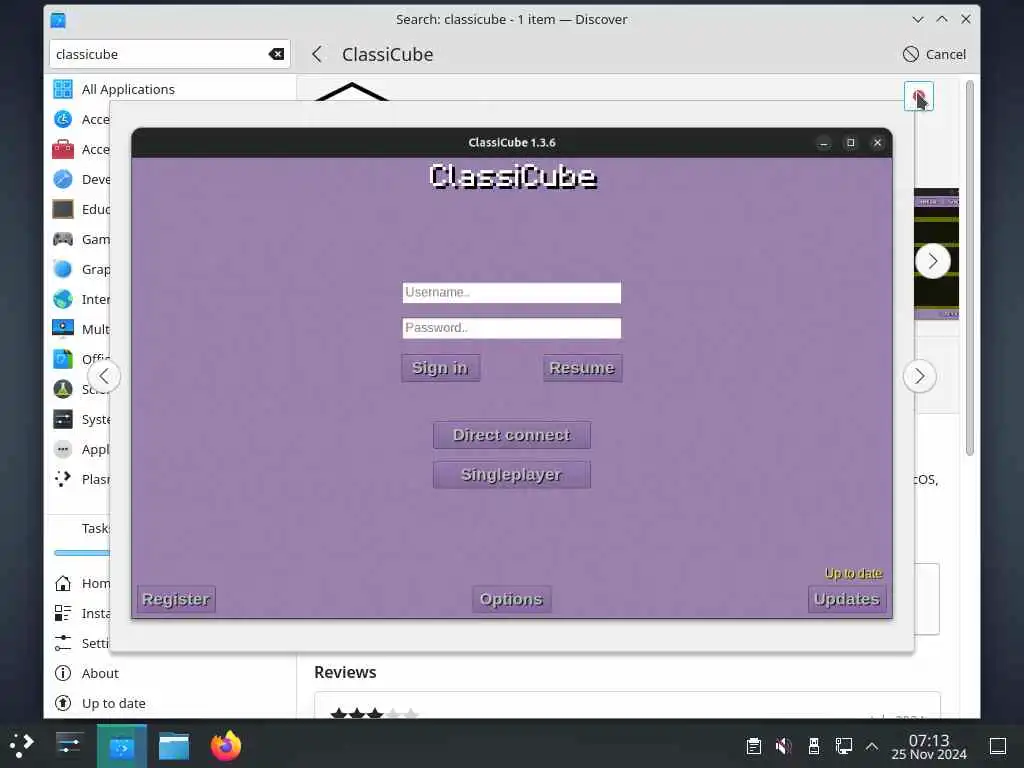The width and height of the screenshot is (1024, 768).
Task: Switch to Discover in the taskbar
Action: pyautogui.click(x=121, y=746)
